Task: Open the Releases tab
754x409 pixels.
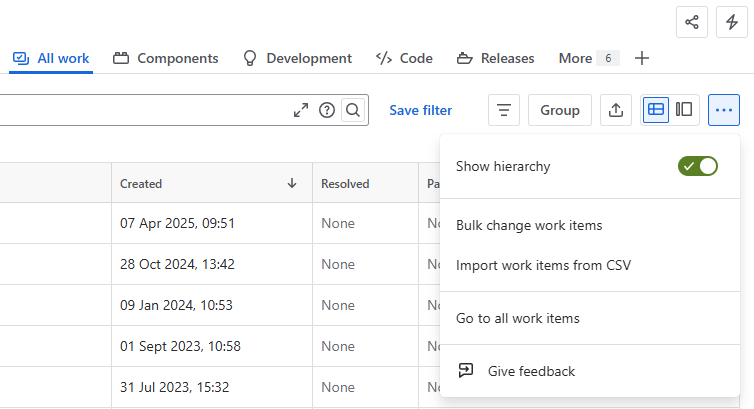Action: (x=495, y=58)
